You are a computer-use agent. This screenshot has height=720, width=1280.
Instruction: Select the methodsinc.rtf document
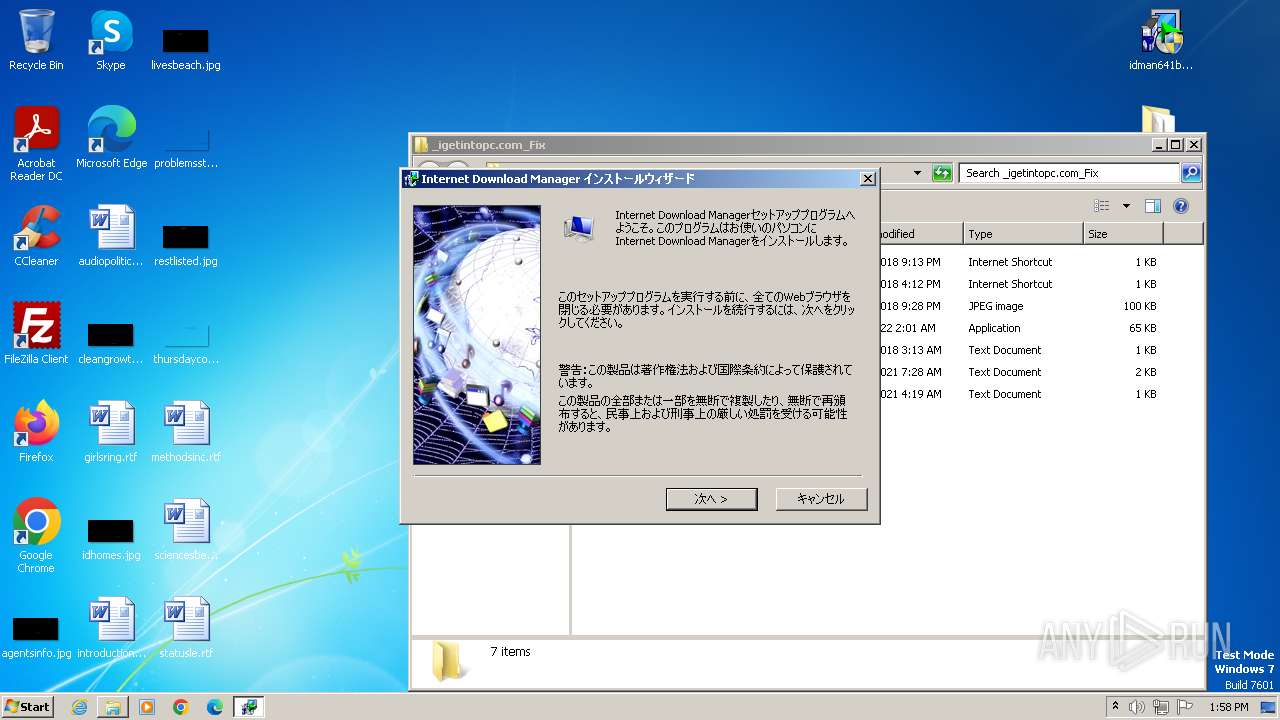coord(185,432)
